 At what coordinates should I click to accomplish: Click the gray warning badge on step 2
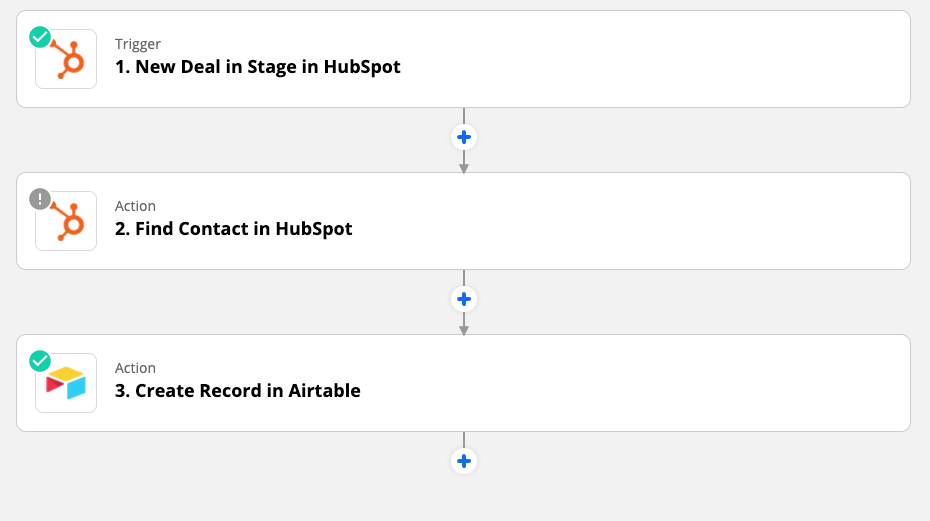pos(40,199)
